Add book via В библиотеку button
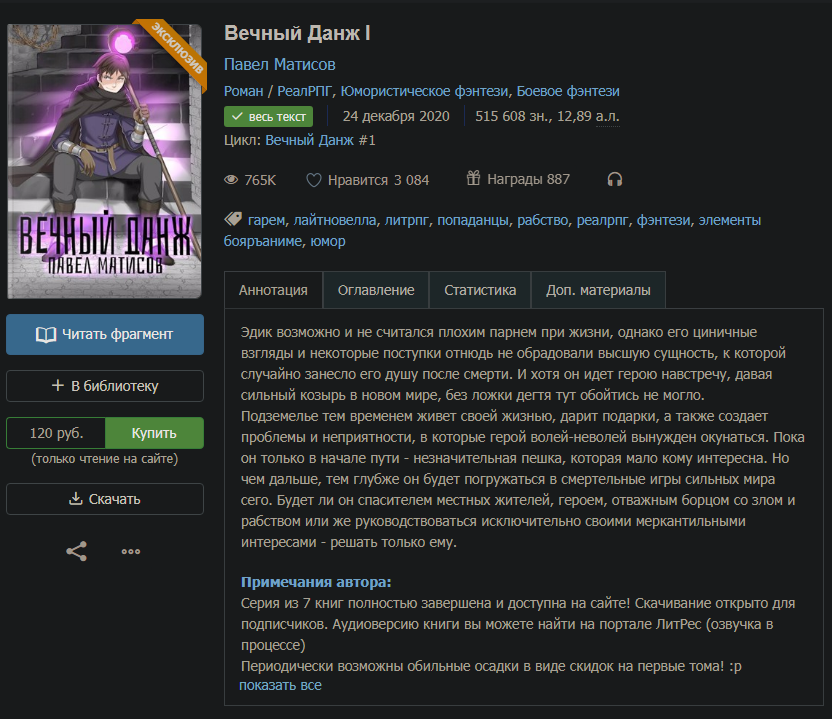Viewport: 832px width, 719px height. tap(105, 386)
